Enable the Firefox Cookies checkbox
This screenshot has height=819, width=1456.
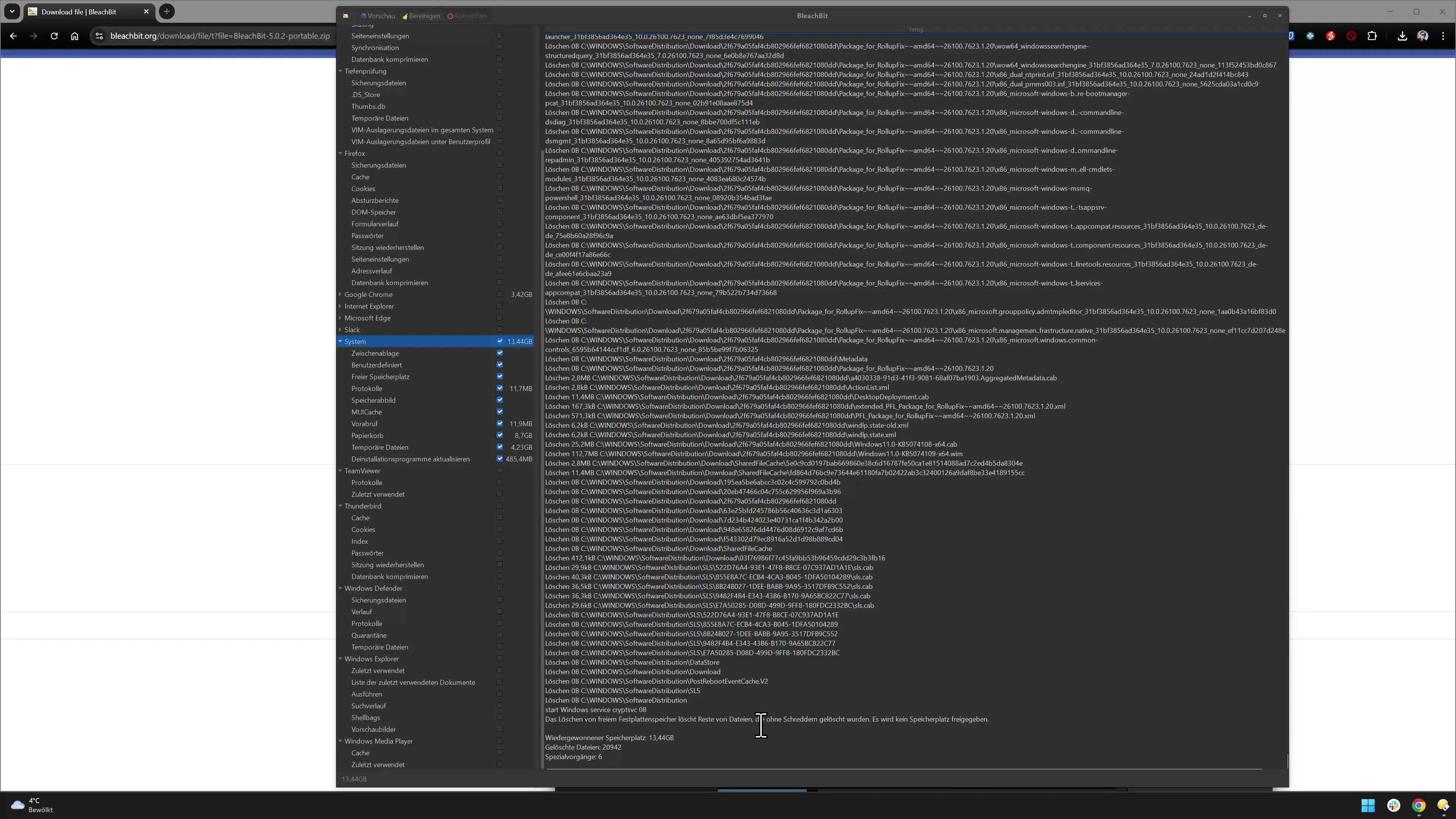point(500,189)
